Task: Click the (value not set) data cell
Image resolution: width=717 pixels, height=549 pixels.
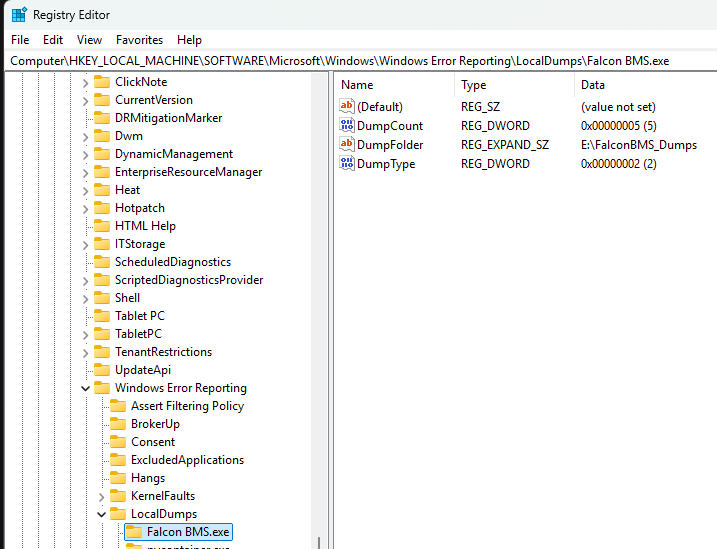Action: click(618, 107)
